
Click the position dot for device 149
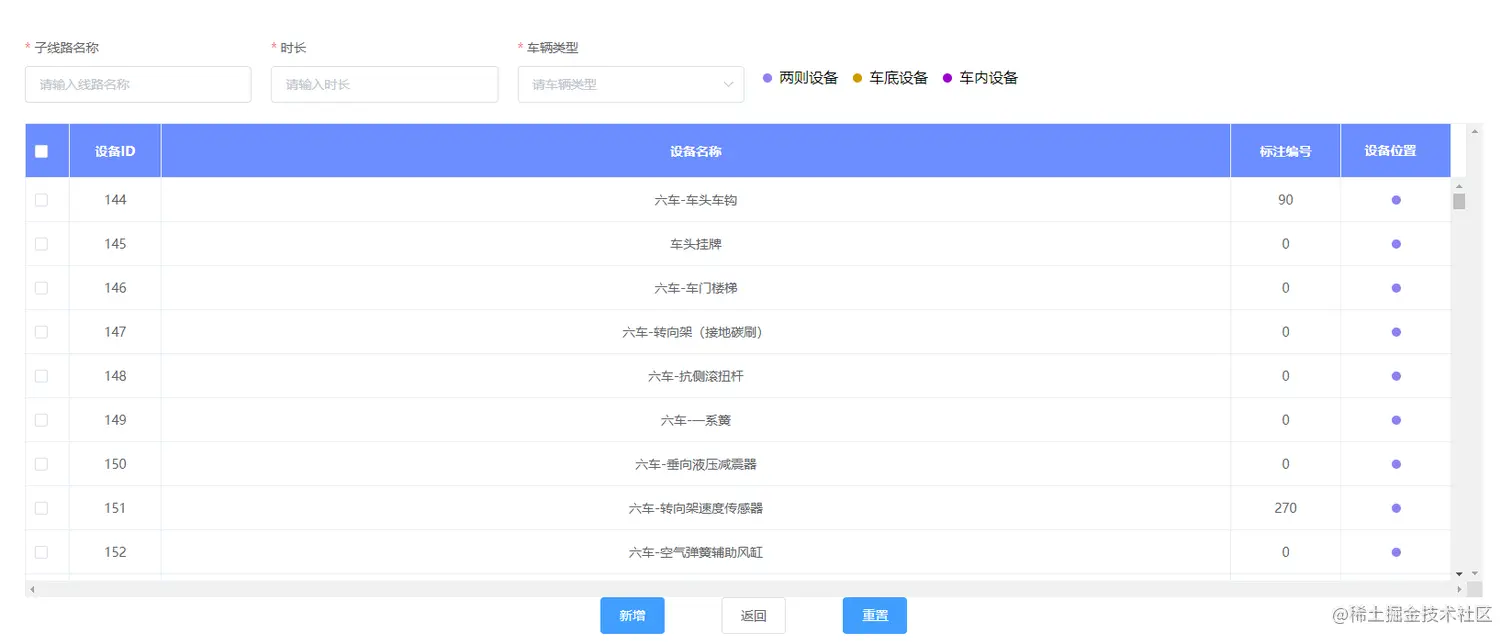click(x=1396, y=420)
